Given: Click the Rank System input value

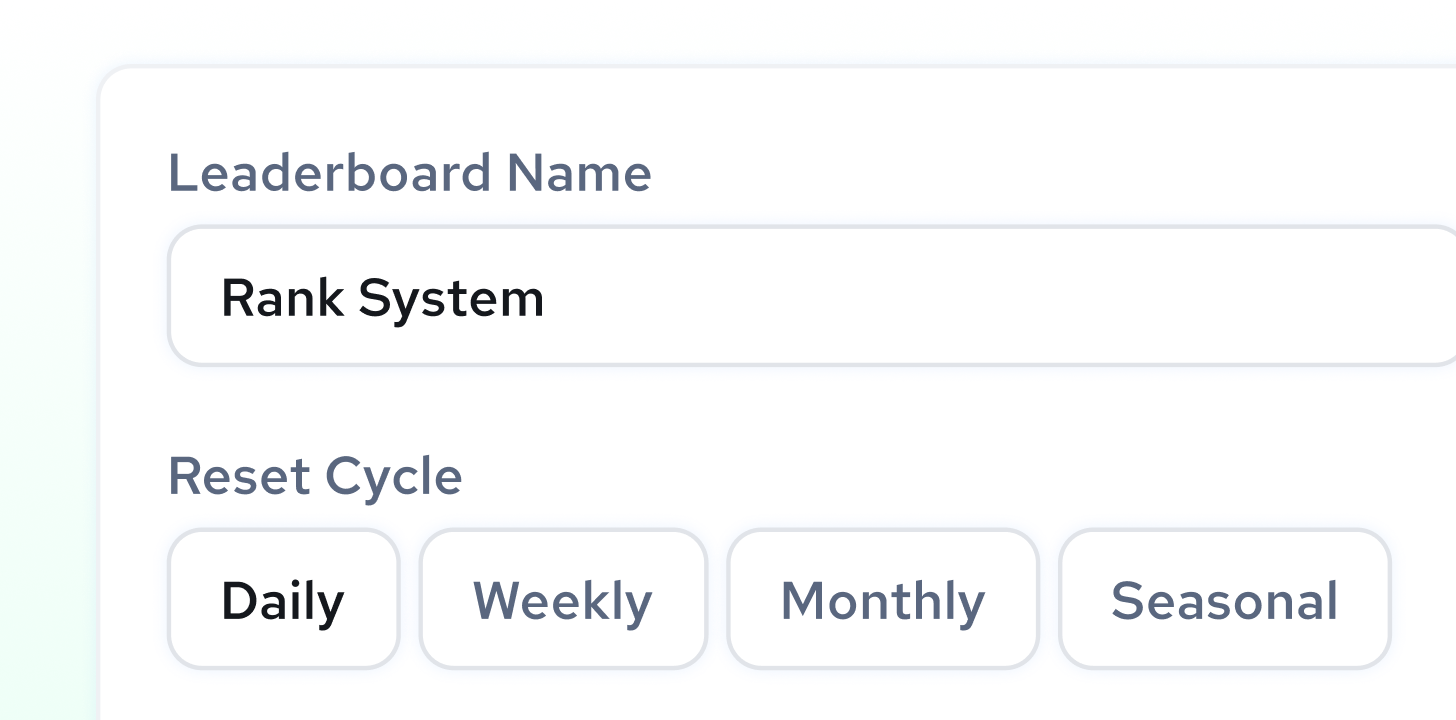Looking at the screenshot, I should (x=383, y=296).
